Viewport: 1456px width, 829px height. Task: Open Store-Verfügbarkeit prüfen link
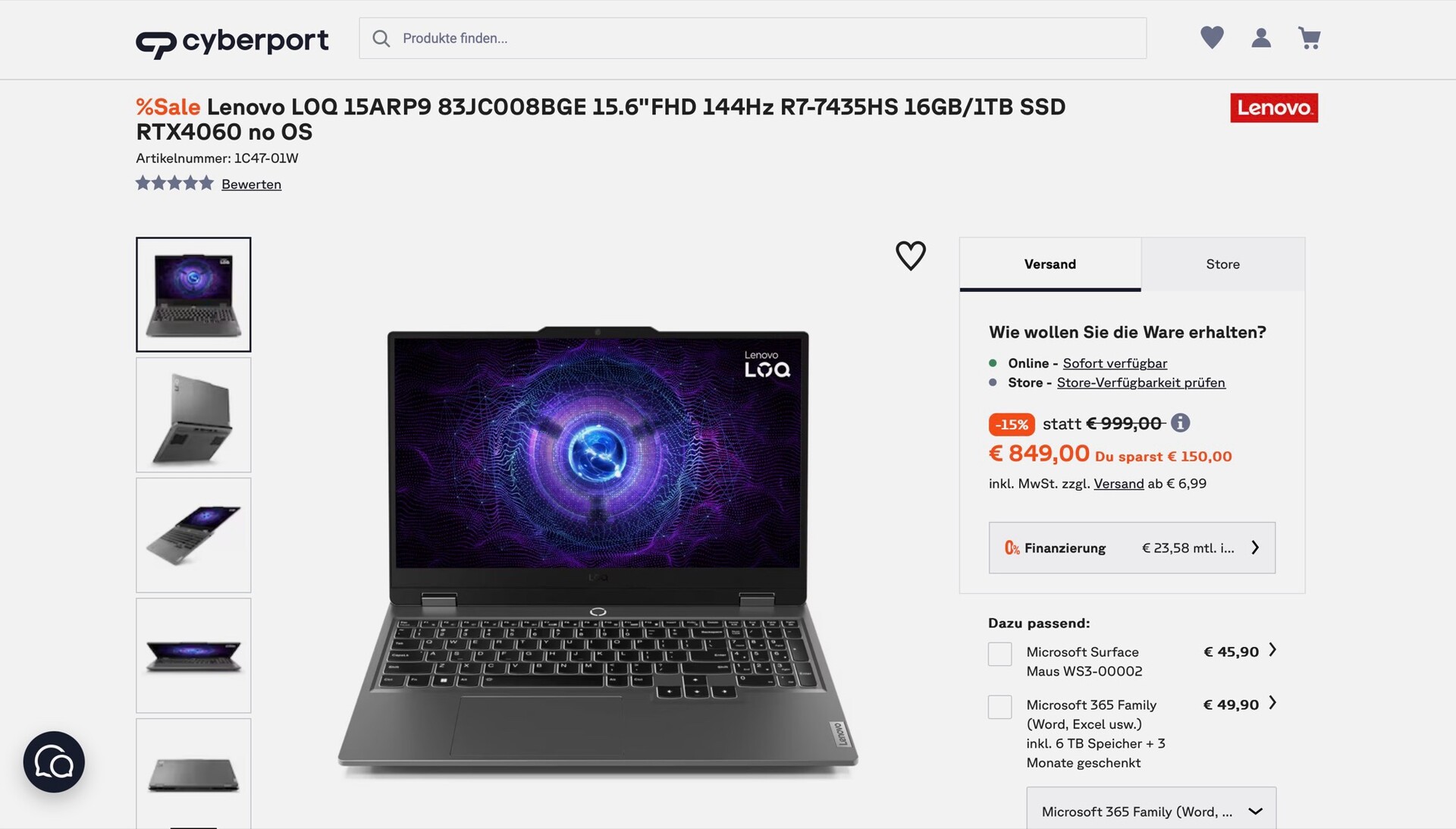coord(1141,382)
